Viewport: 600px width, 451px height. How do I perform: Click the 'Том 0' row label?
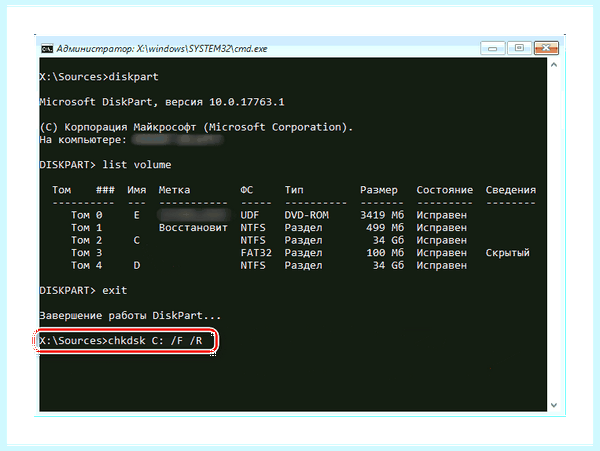coord(86,215)
